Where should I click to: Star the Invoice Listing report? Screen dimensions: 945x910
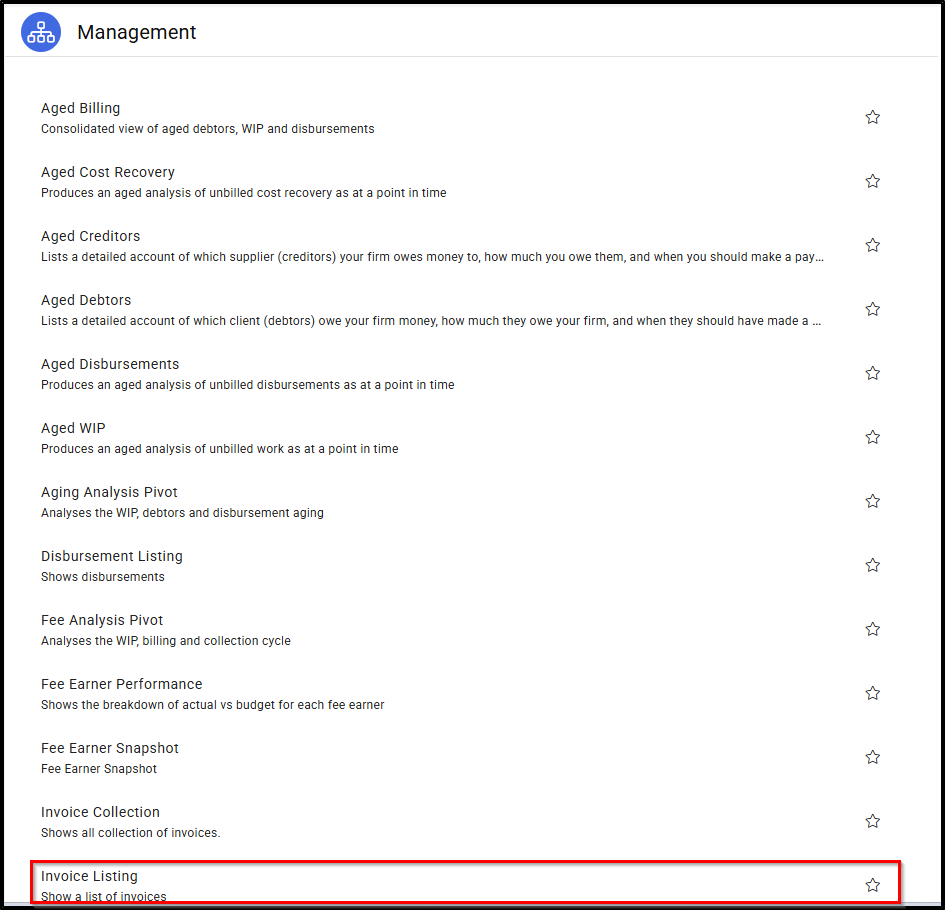[872, 885]
